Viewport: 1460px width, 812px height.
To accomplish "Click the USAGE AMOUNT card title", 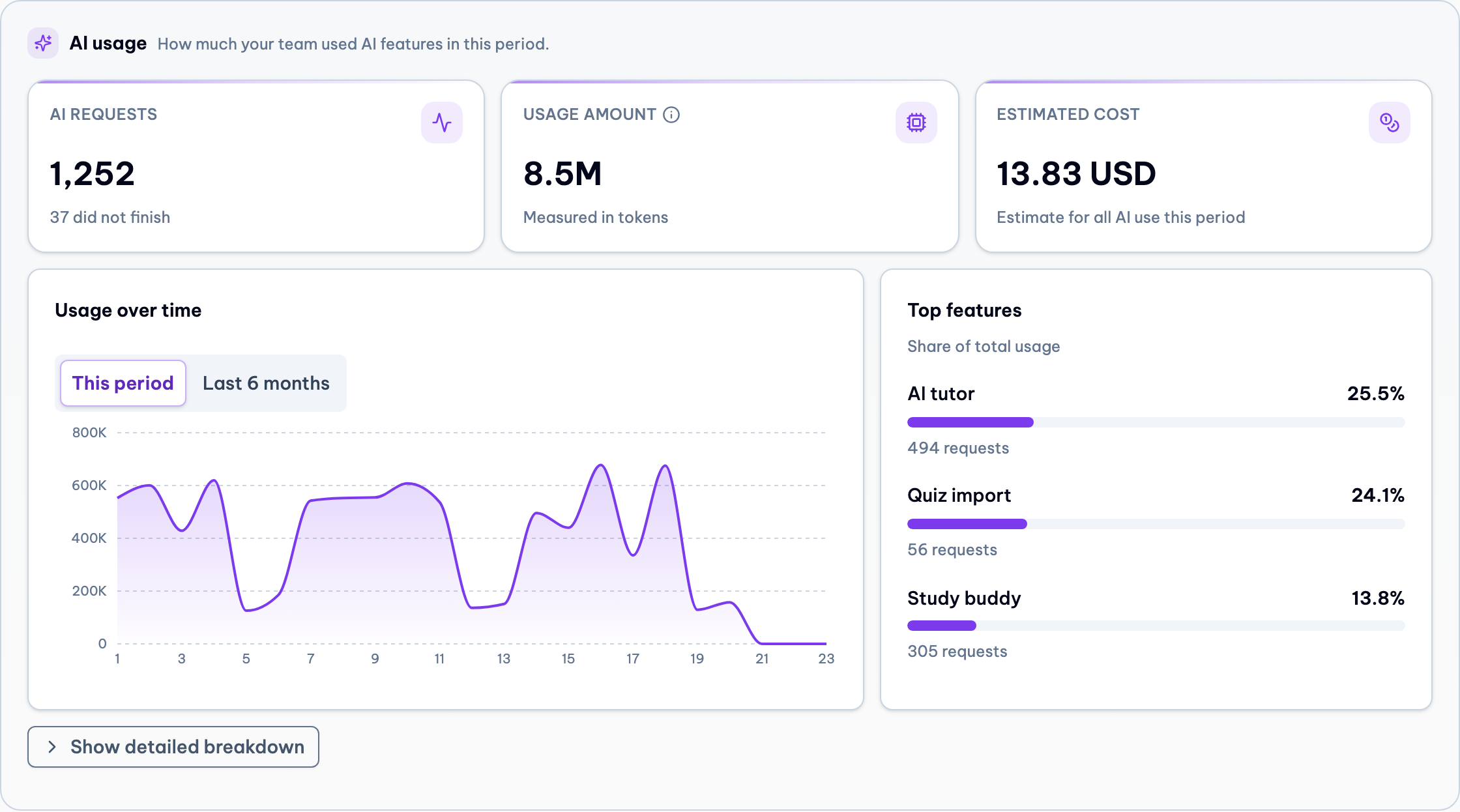I will pos(590,115).
